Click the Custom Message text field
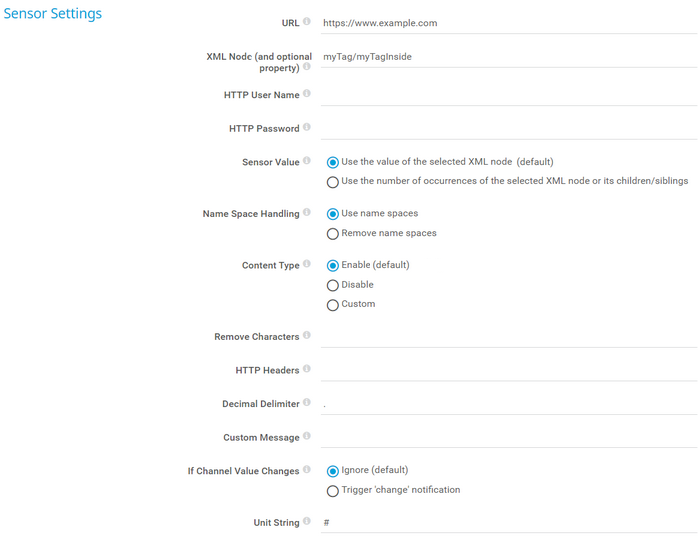The image size is (700, 538). coord(508,437)
